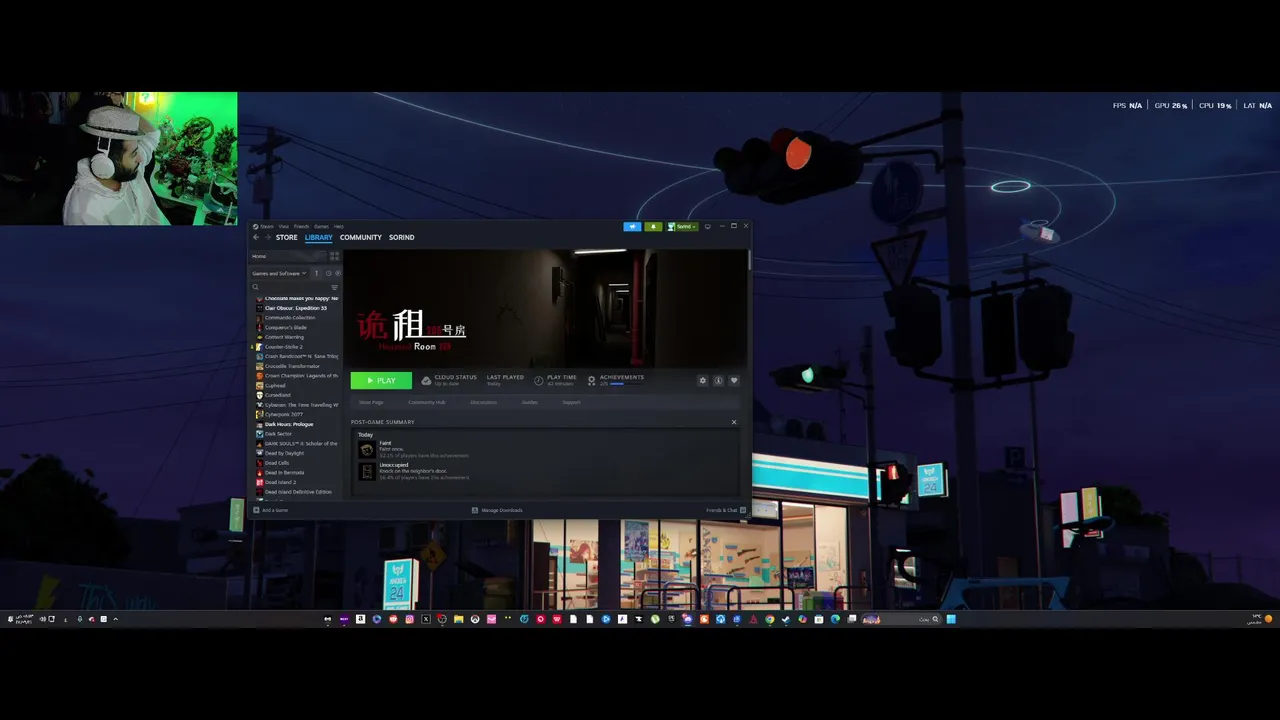Open the Discussions link
Image resolution: width=1280 pixels, height=720 pixels.
483,402
